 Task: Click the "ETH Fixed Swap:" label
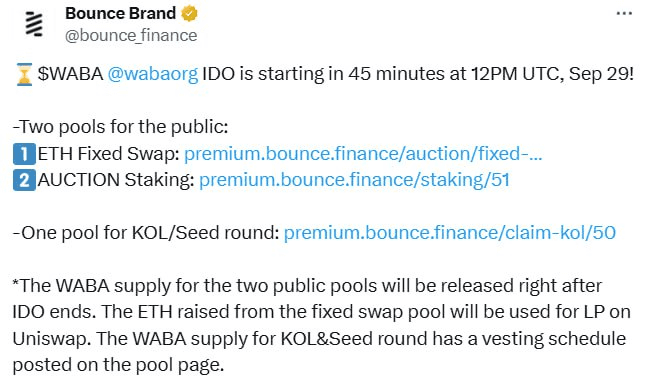point(109,154)
